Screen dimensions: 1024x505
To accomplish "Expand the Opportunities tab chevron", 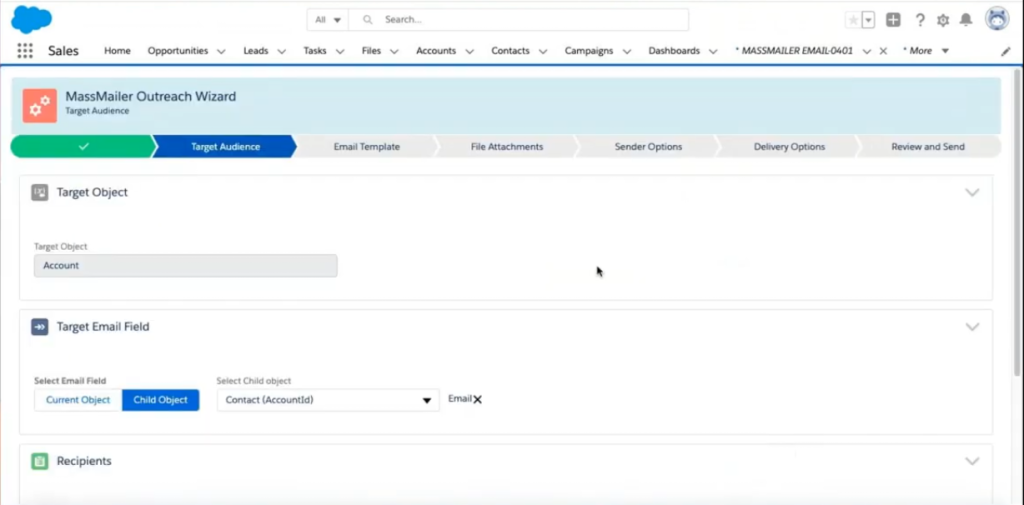I will tap(221, 51).
